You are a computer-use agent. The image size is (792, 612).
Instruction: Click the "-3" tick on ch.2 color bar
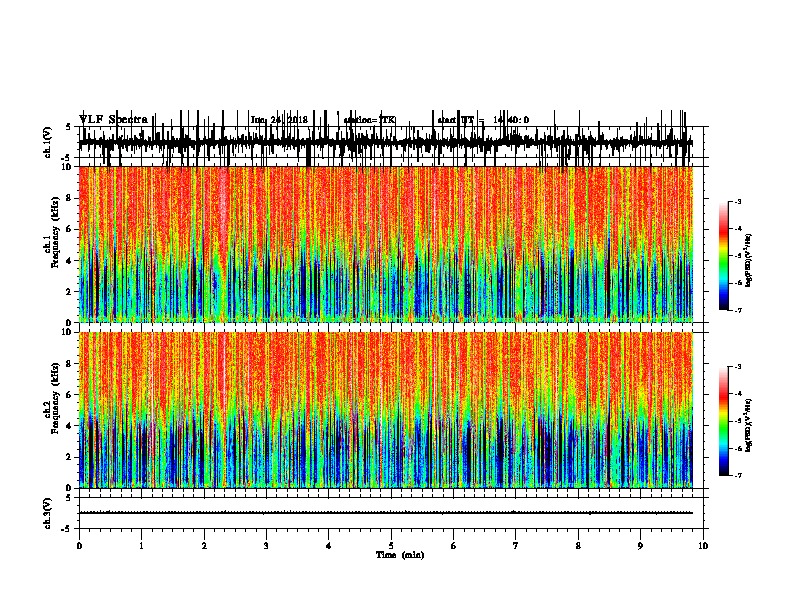[737, 367]
